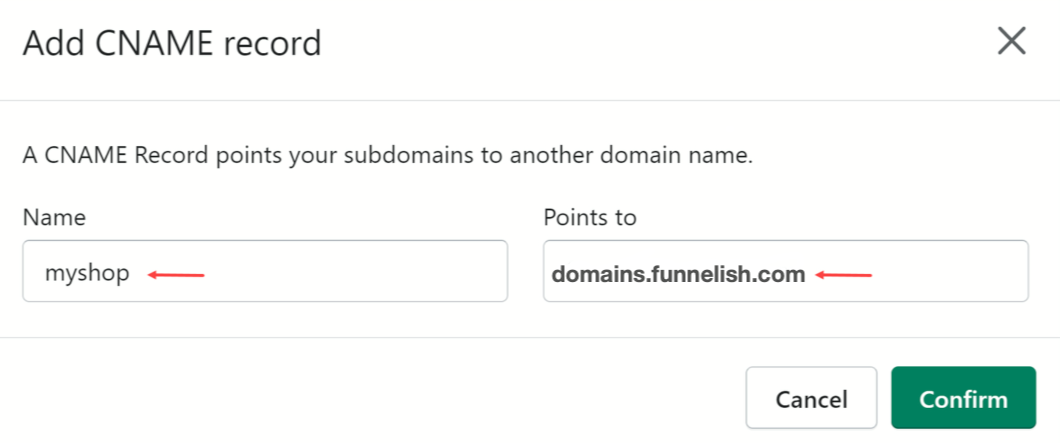This screenshot has width=1060, height=443.
Task: Click the red arrow beside domains.funnelish.com
Action: [x=844, y=274]
